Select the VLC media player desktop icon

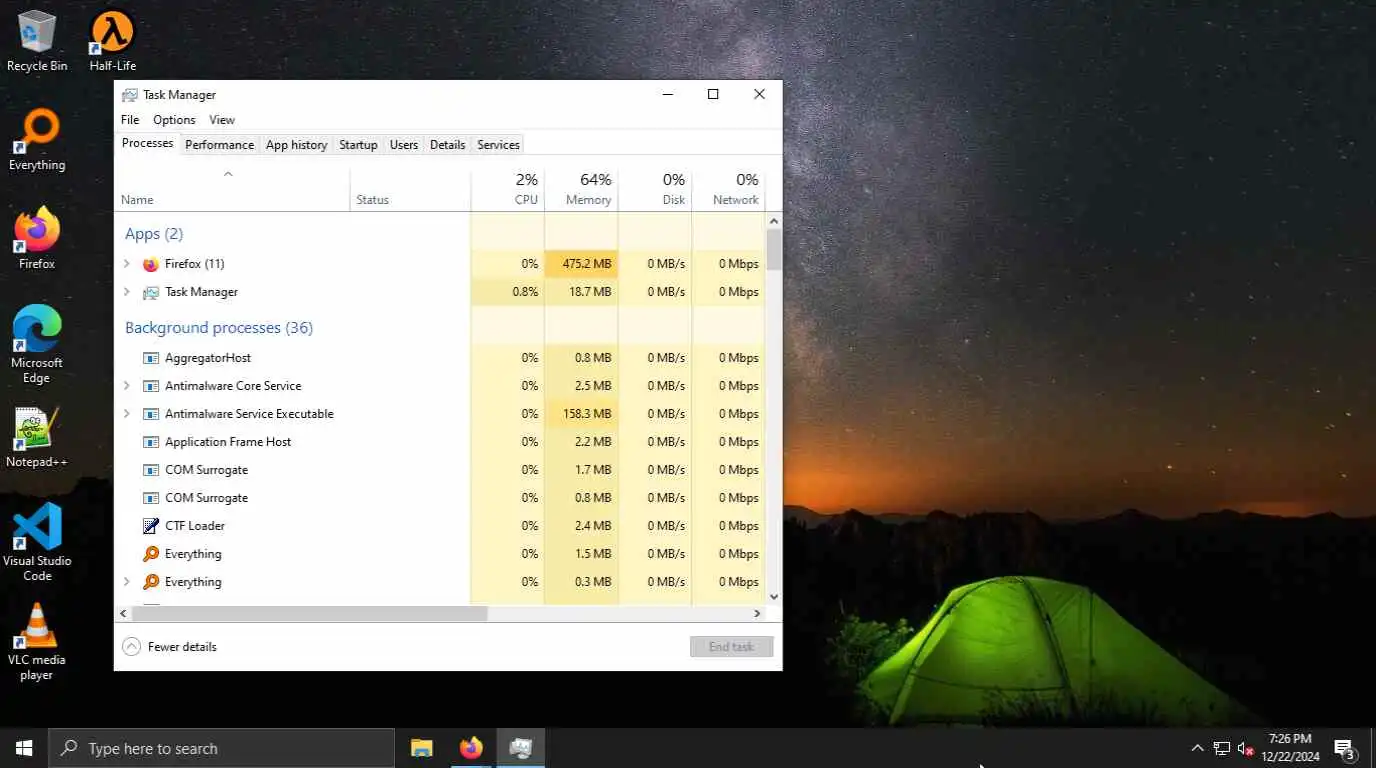click(37, 641)
